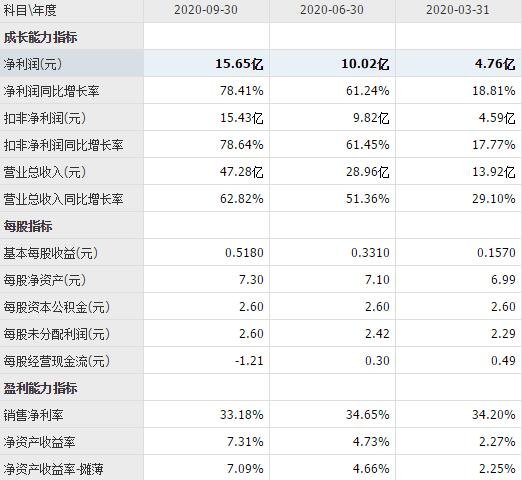Select the 33.18% value
Viewport: 522px width, 480px height.
pos(242,415)
